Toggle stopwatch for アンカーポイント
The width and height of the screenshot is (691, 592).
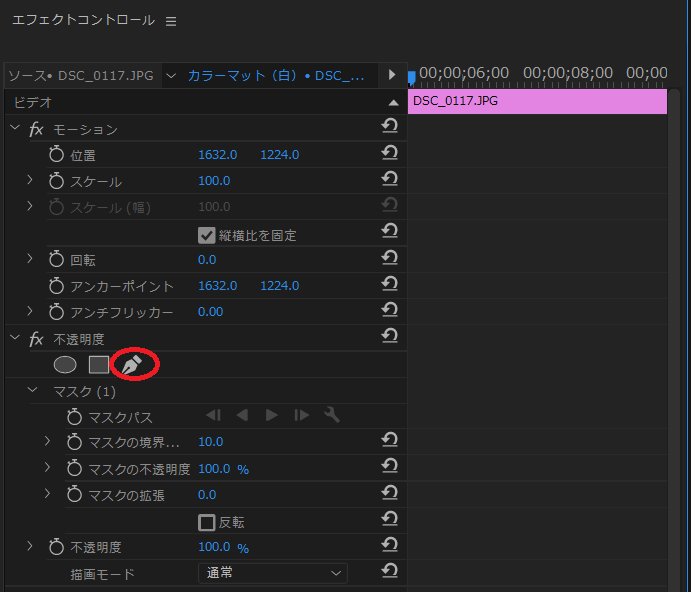pos(56,286)
